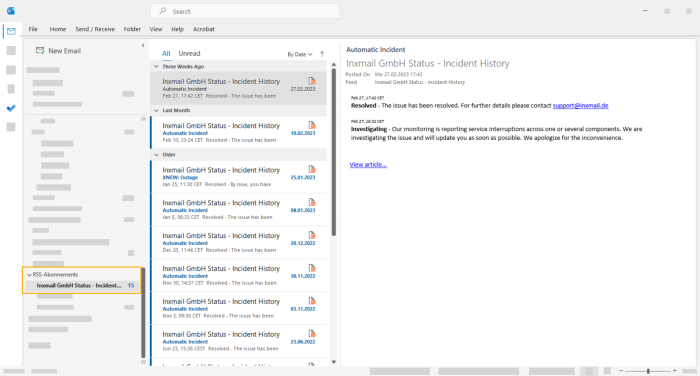Adjust the zoom slider handle
The height and width of the screenshot is (376, 700).
coord(648,371)
